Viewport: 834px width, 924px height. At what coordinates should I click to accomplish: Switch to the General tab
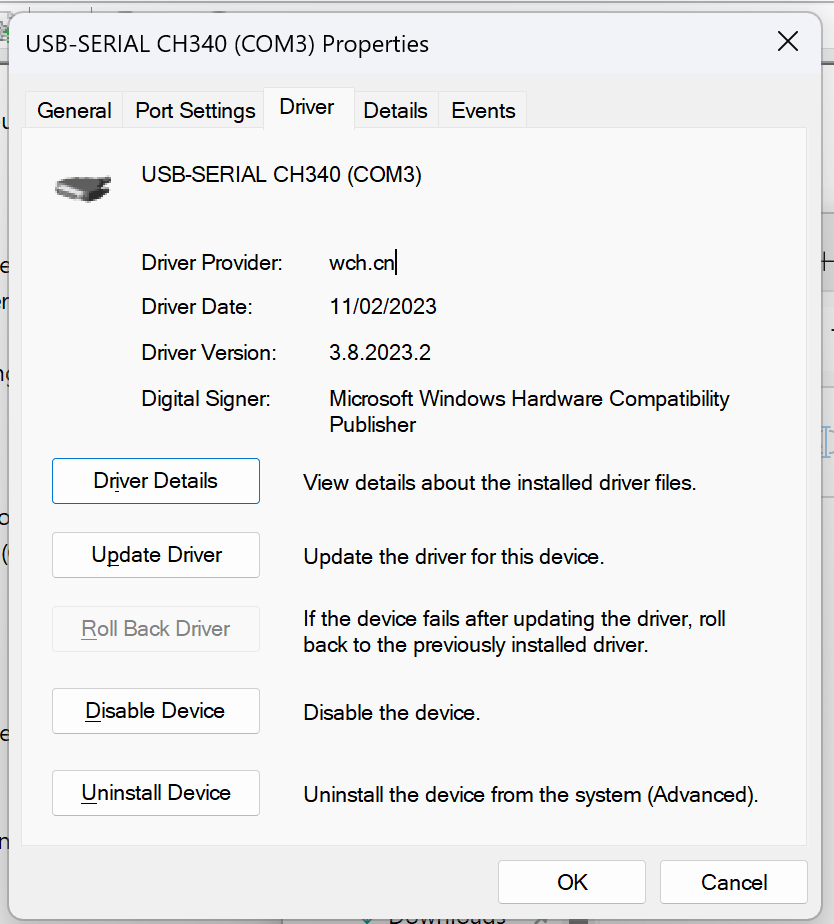[x=74, y=111]
